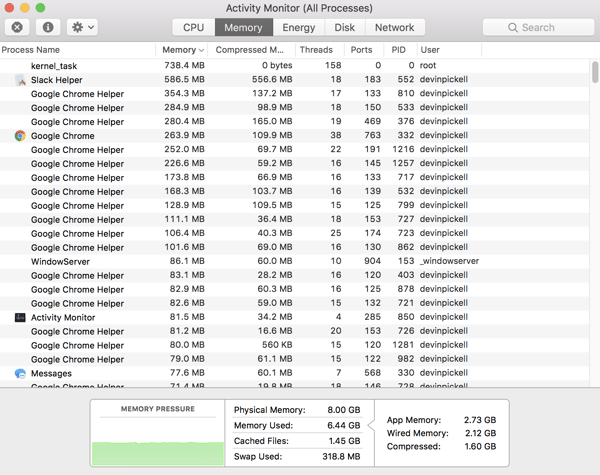Click the vertical scrollbar thumb
The height and width of the screenshot is (475, 600).
[595, 72]
